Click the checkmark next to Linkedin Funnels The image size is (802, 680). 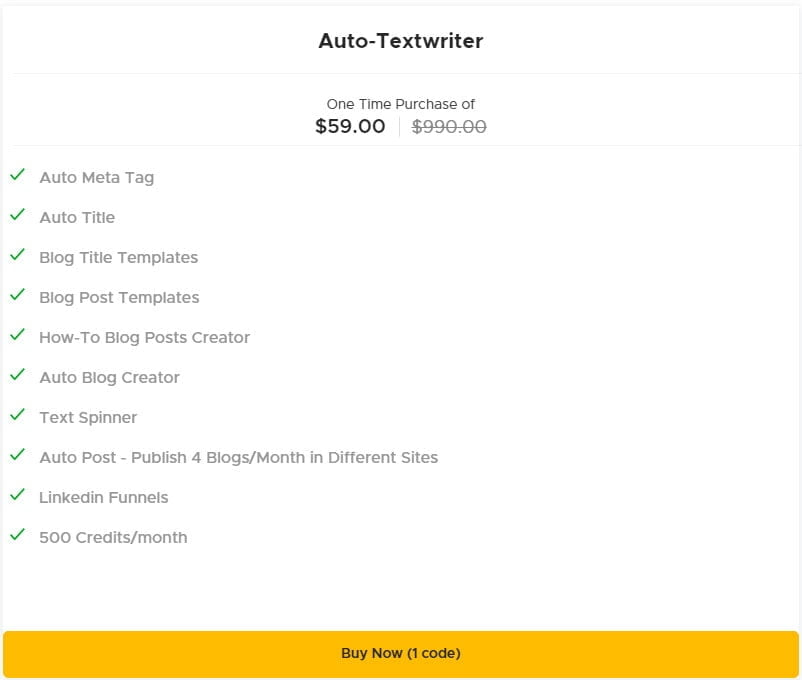point(17,494)
